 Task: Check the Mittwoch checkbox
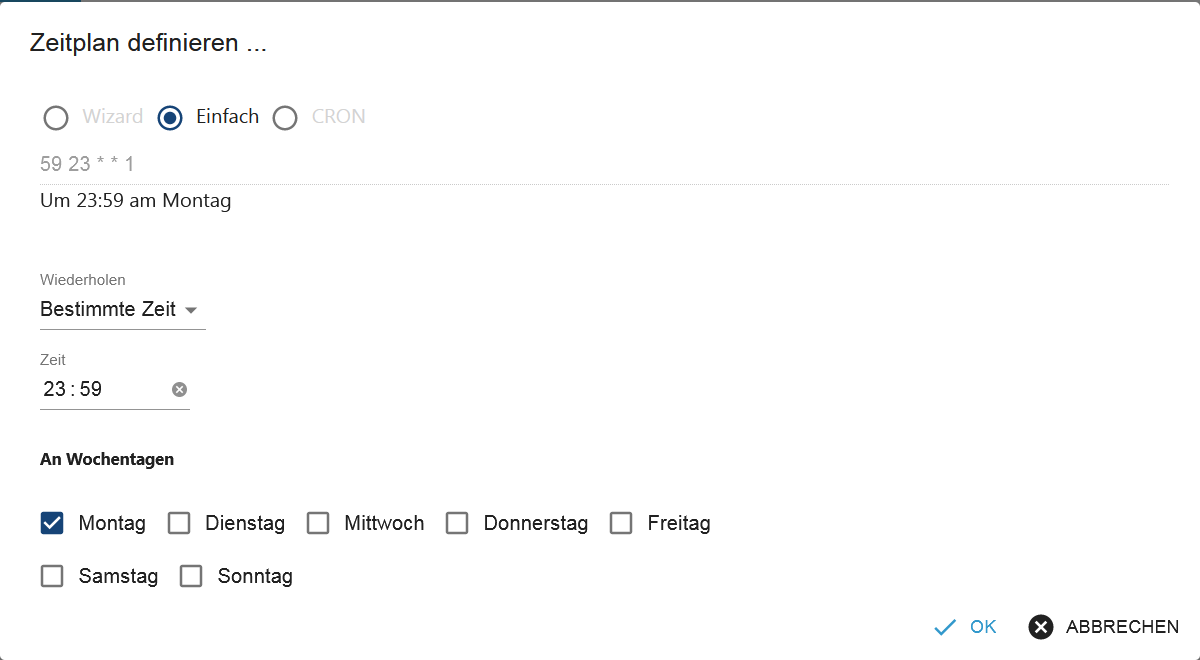(x=318, y=523)
